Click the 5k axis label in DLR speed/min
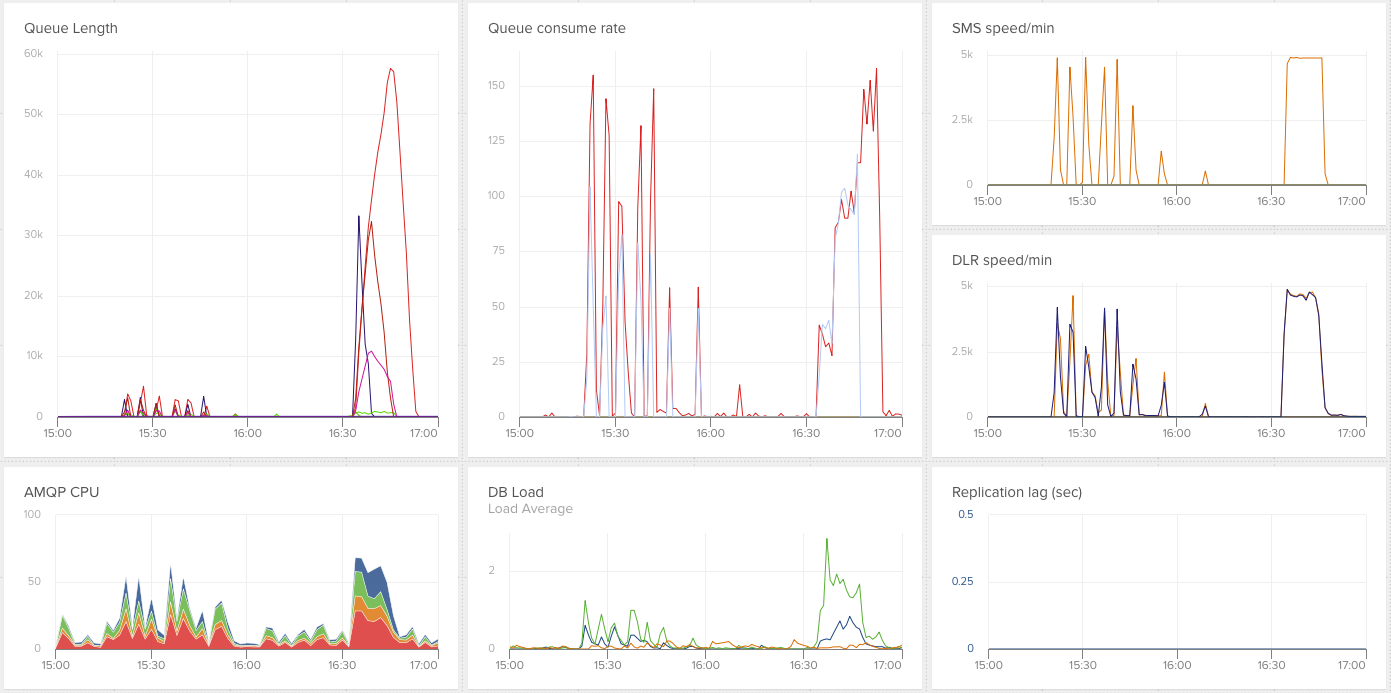Viewport: 1391px width, 693px height. 967,285
